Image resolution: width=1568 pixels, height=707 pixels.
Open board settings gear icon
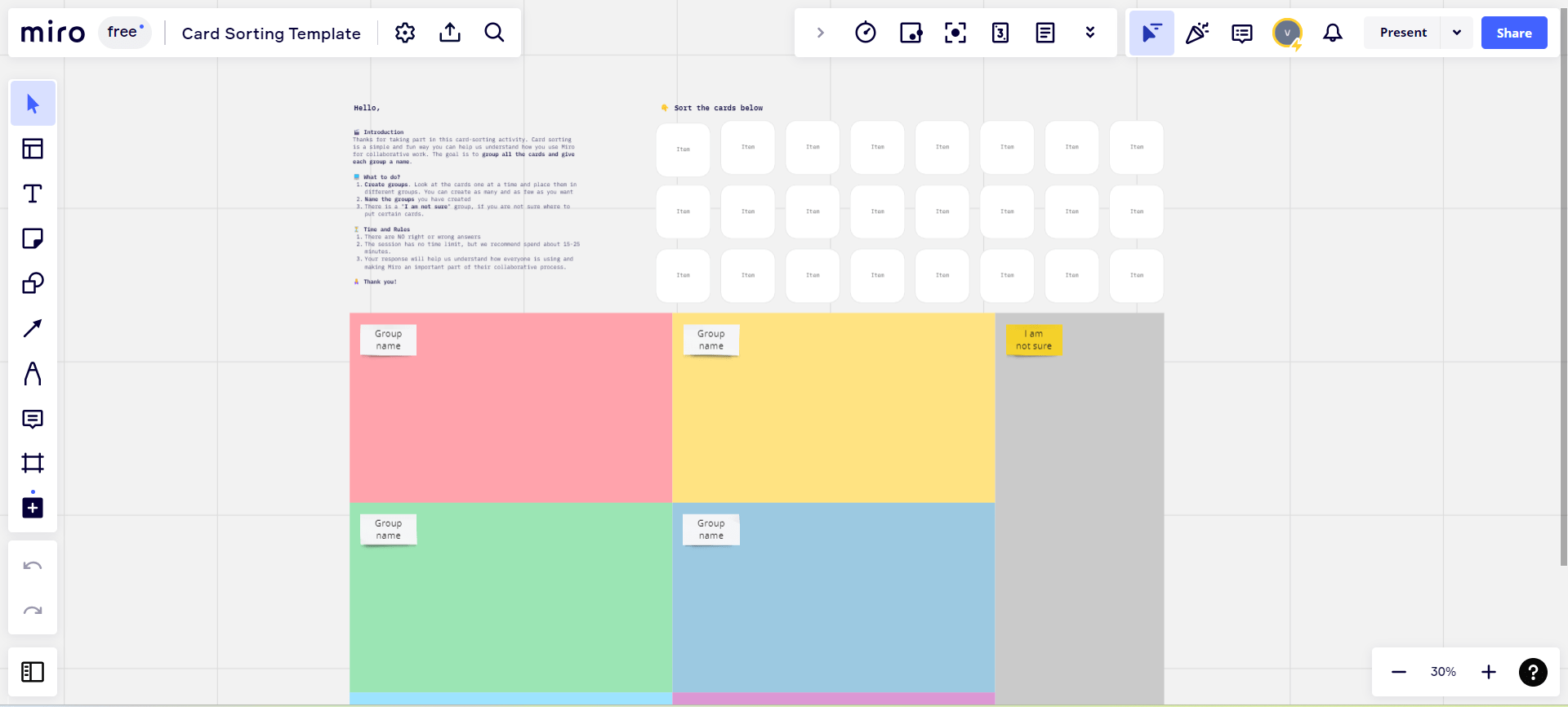point(405,33)
